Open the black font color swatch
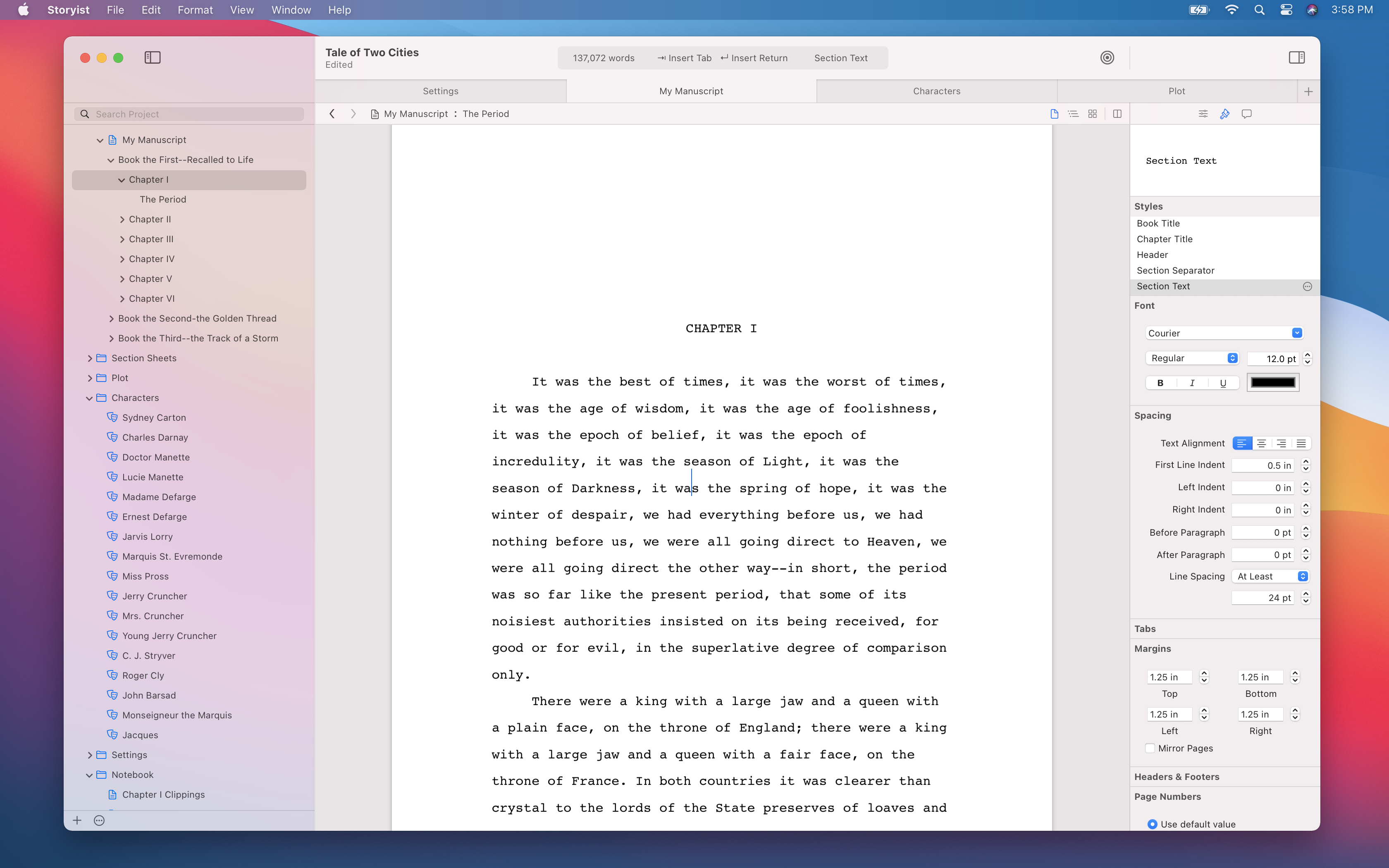The height and width of the screenshot is (868, 1389). (x=1272, y=382)
